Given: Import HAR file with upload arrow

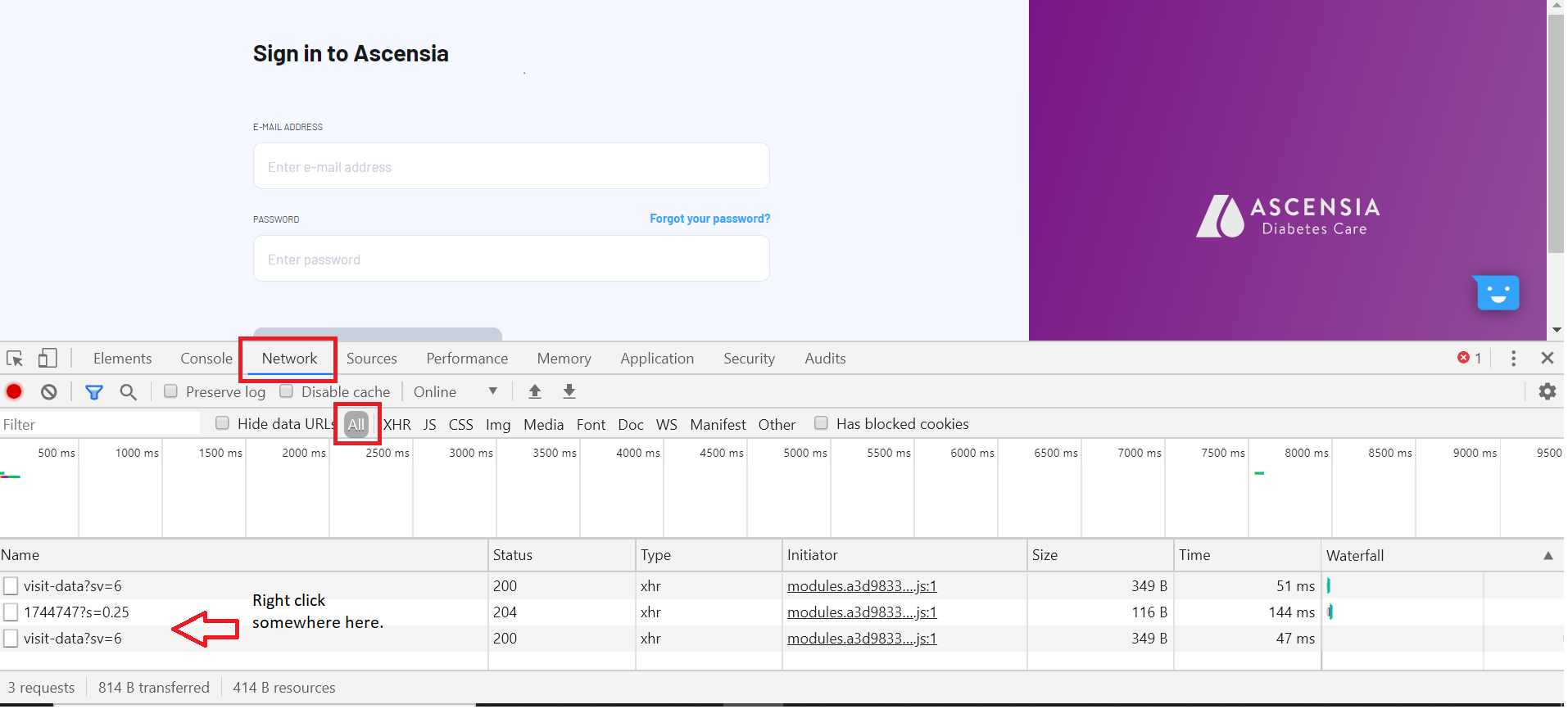Looking at the screenshot, I should click(x=535, y=392).
